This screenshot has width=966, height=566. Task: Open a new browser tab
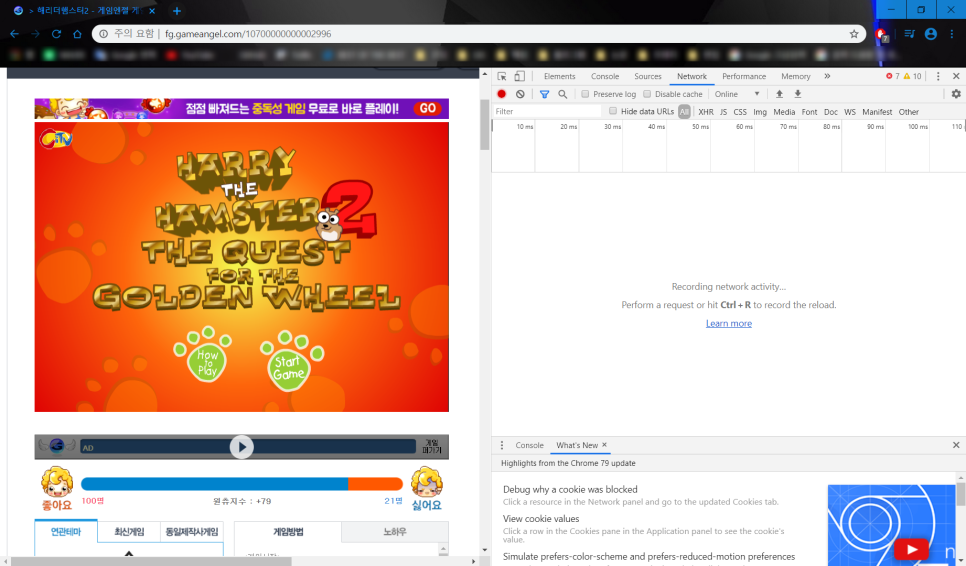[x=176, y=10]
